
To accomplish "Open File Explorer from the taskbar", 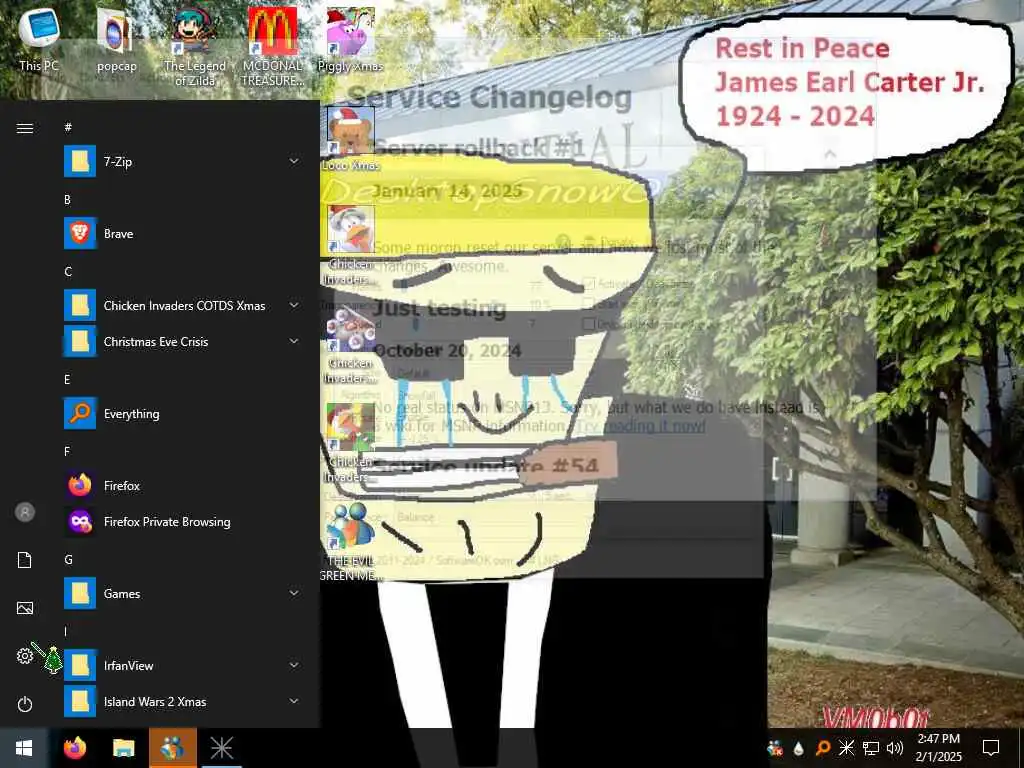I will [x=123, y=748].
